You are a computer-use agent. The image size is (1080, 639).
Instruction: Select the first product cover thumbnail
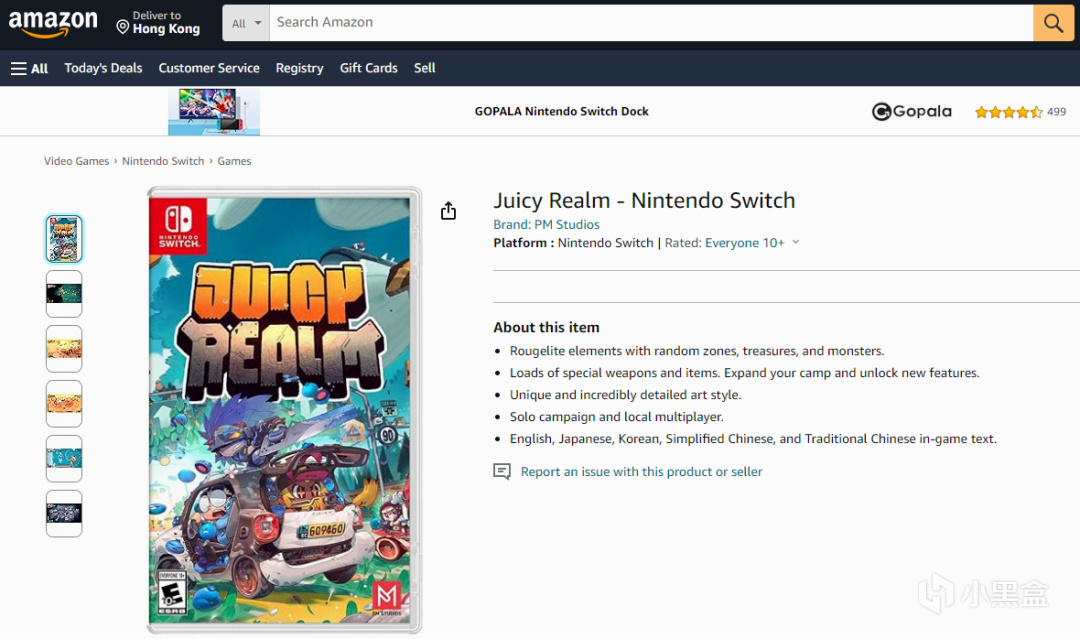tap(64, 239)
